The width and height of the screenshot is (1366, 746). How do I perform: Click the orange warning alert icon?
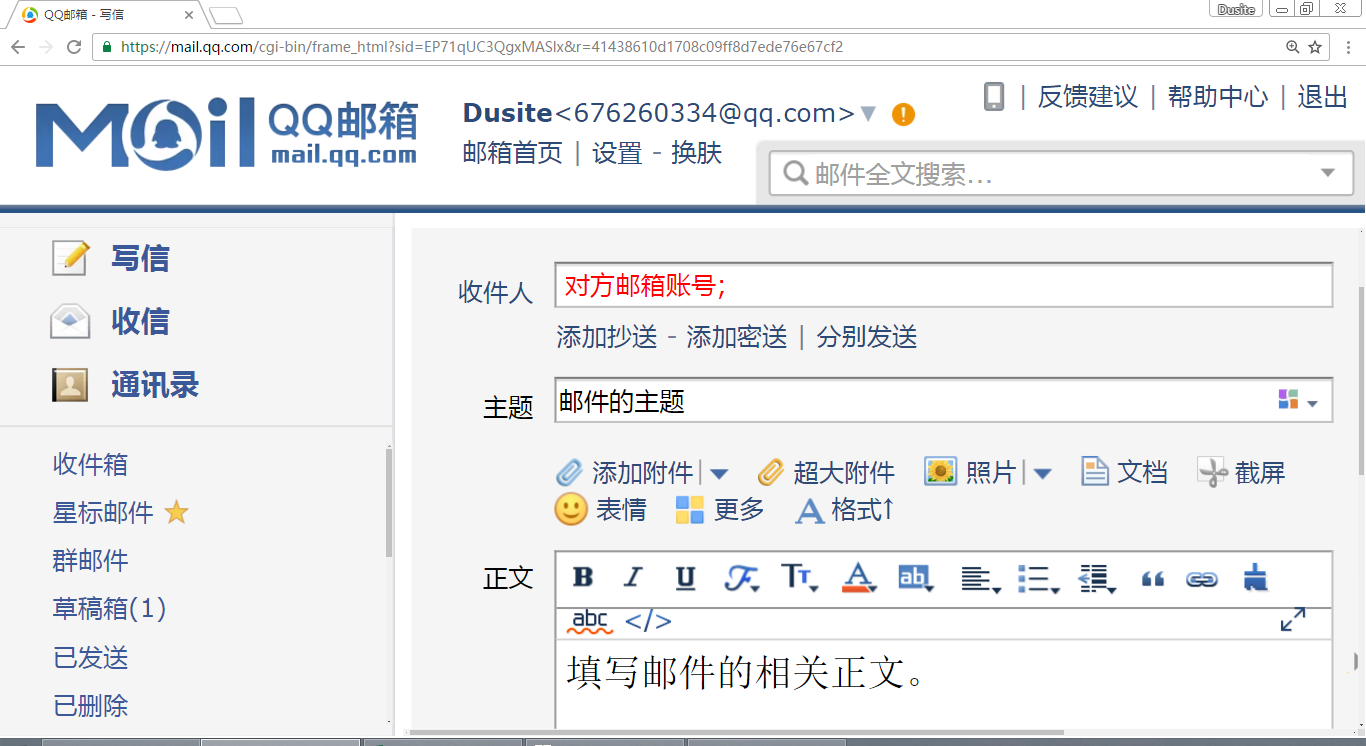pos(903,114)
